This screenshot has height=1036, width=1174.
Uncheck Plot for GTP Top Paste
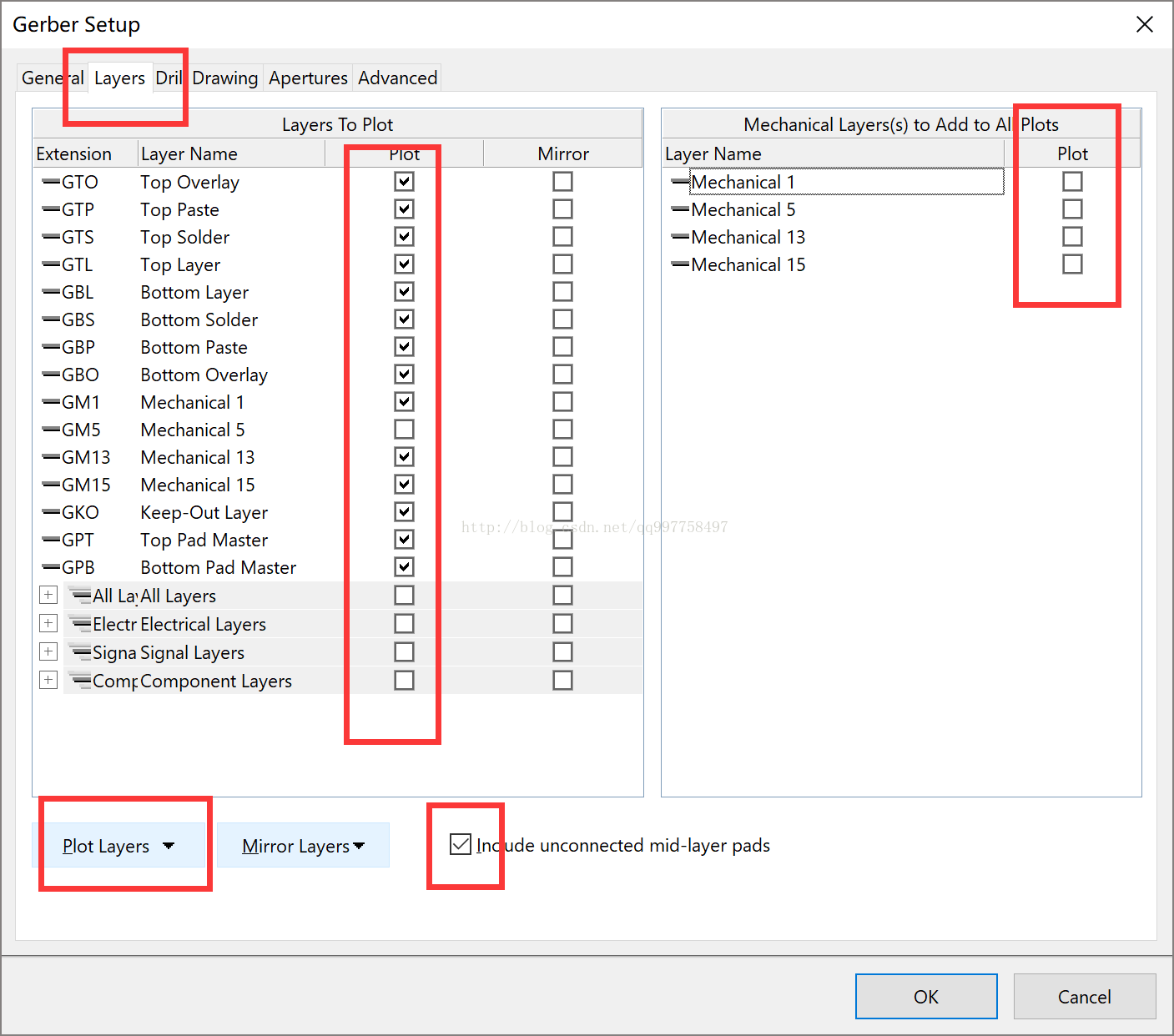pos(404,209)
